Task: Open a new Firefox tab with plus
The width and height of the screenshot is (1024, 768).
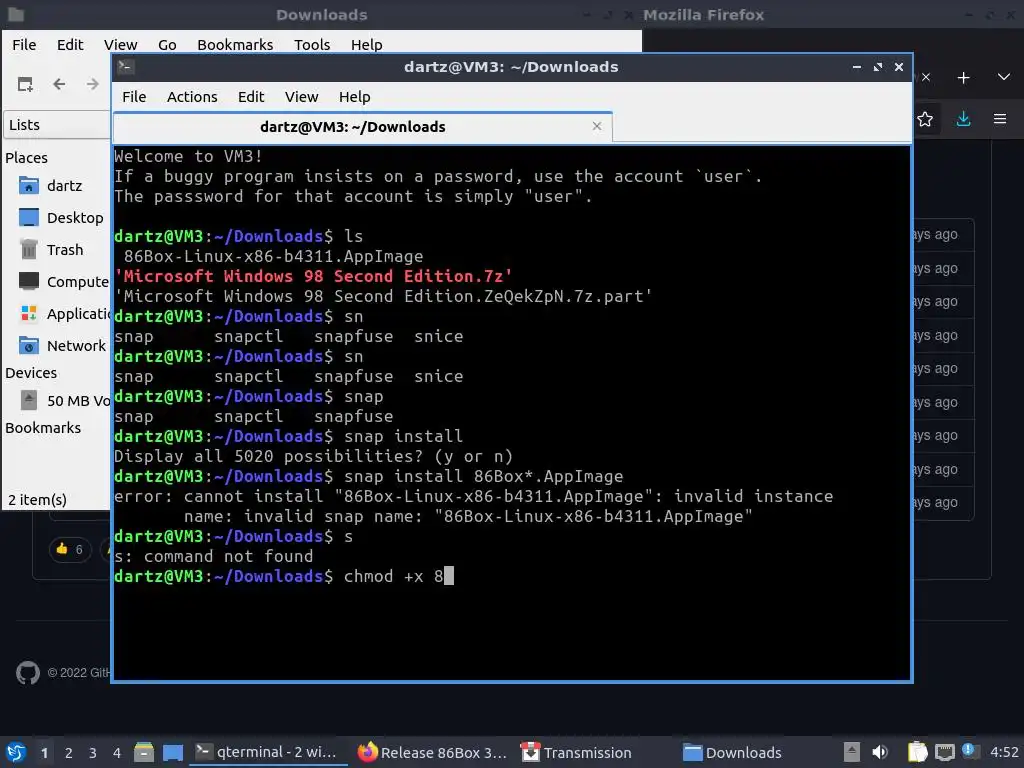Action: pos(963,78)
